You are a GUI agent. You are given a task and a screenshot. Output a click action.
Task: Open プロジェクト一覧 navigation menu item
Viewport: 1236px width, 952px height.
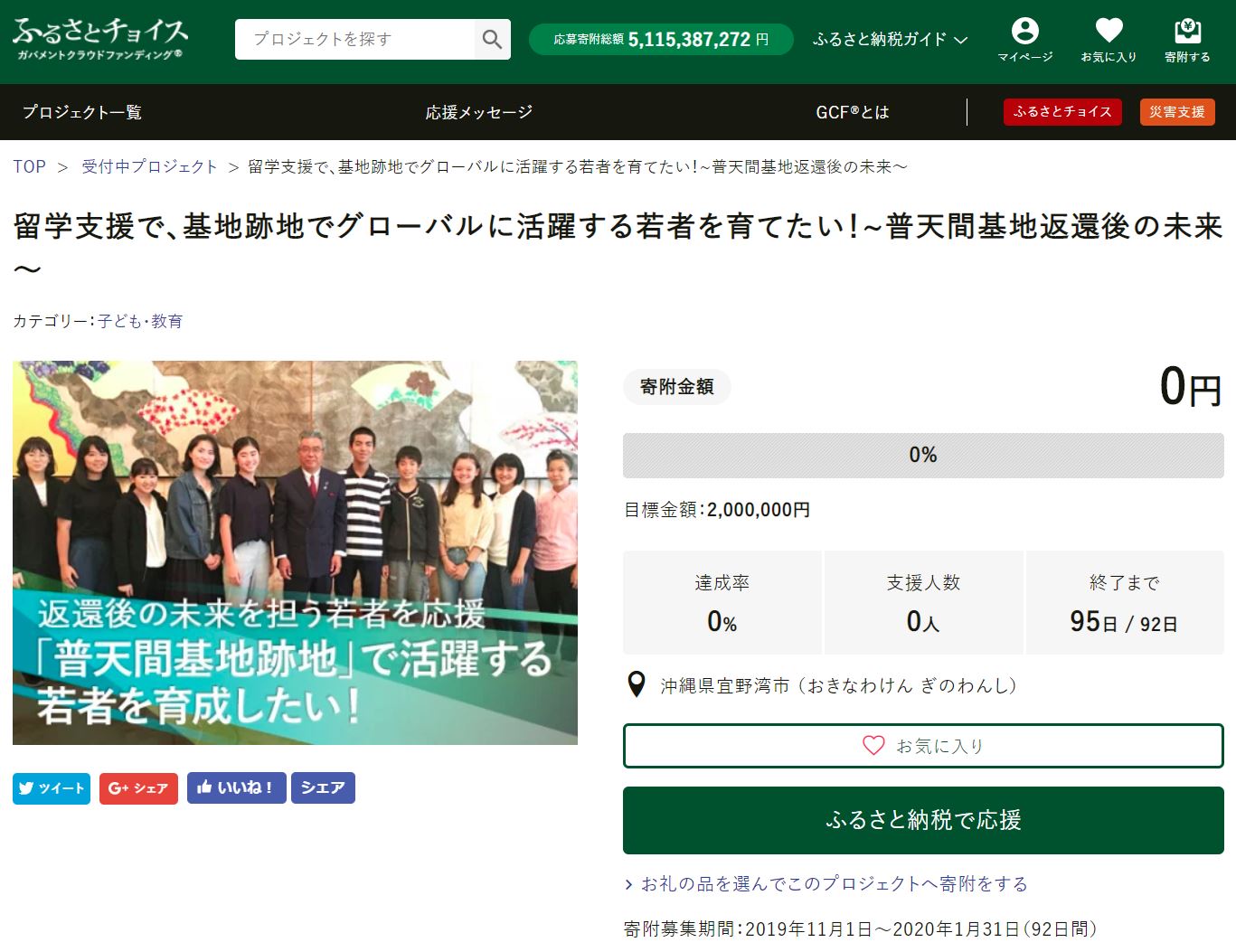[x=82, y=112]
